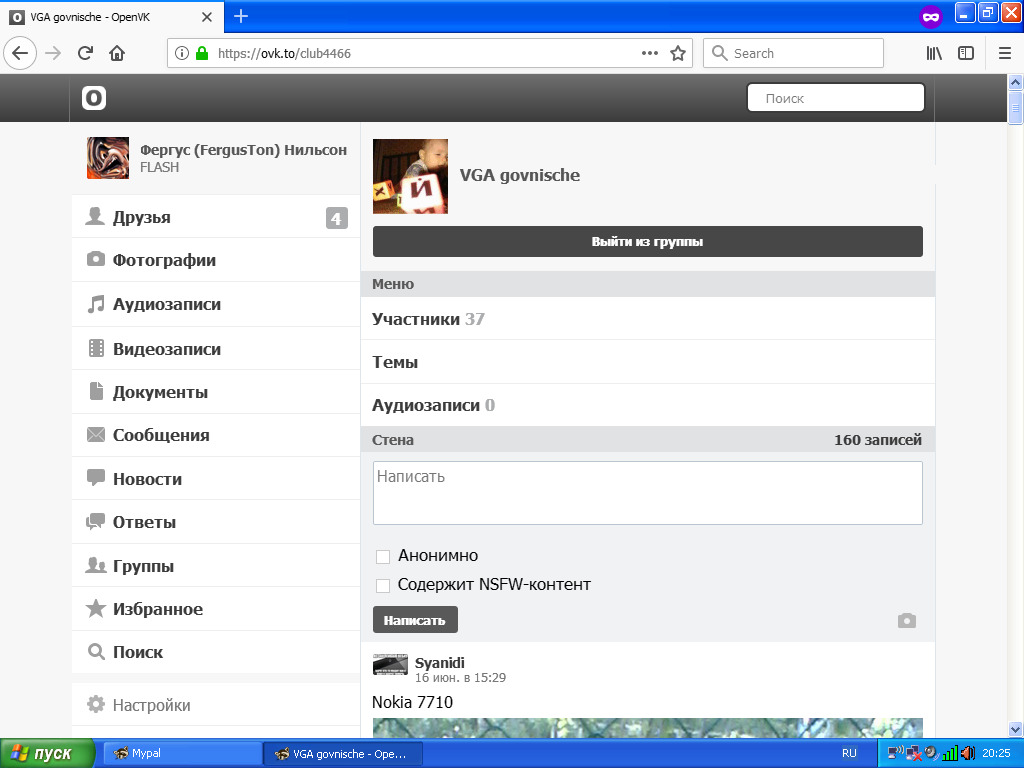The width and height of the screenshot is (1024, 768).
Task: Open the пуск Start button
Action: pos(47,754)
